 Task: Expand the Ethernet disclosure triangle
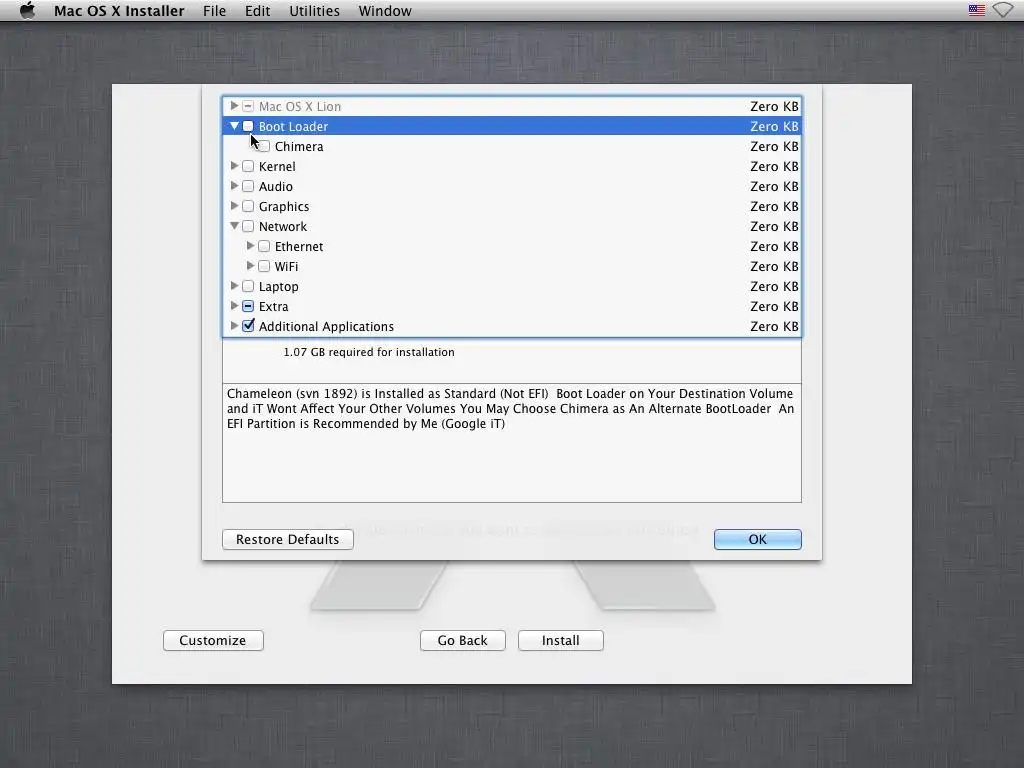(250, 246)
